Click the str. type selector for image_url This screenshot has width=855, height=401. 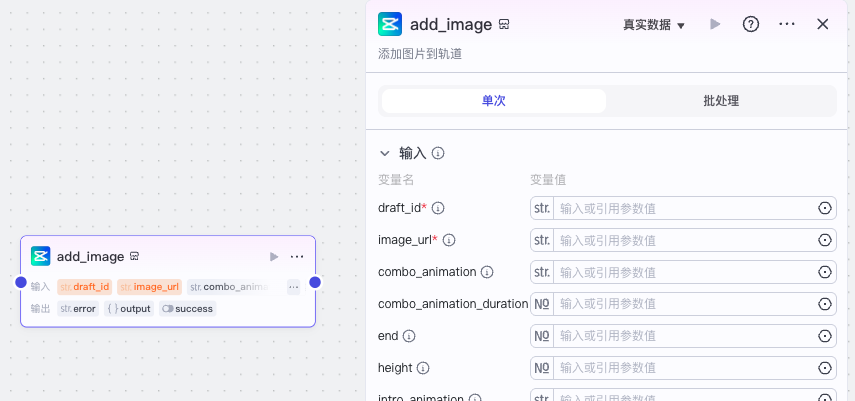[x=542, y=240]
